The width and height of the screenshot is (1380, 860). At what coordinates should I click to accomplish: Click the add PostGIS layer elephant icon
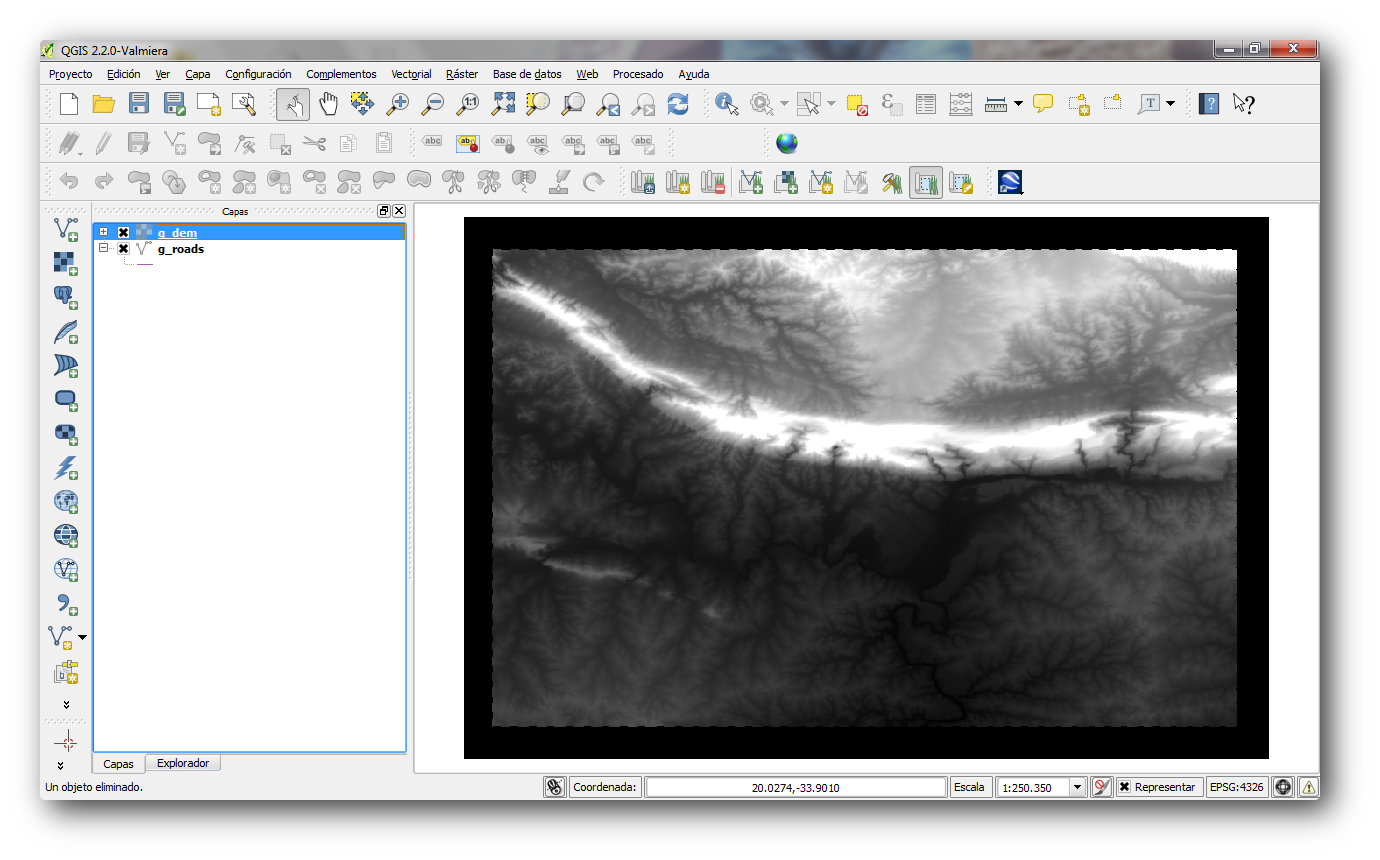pos(65,297)
